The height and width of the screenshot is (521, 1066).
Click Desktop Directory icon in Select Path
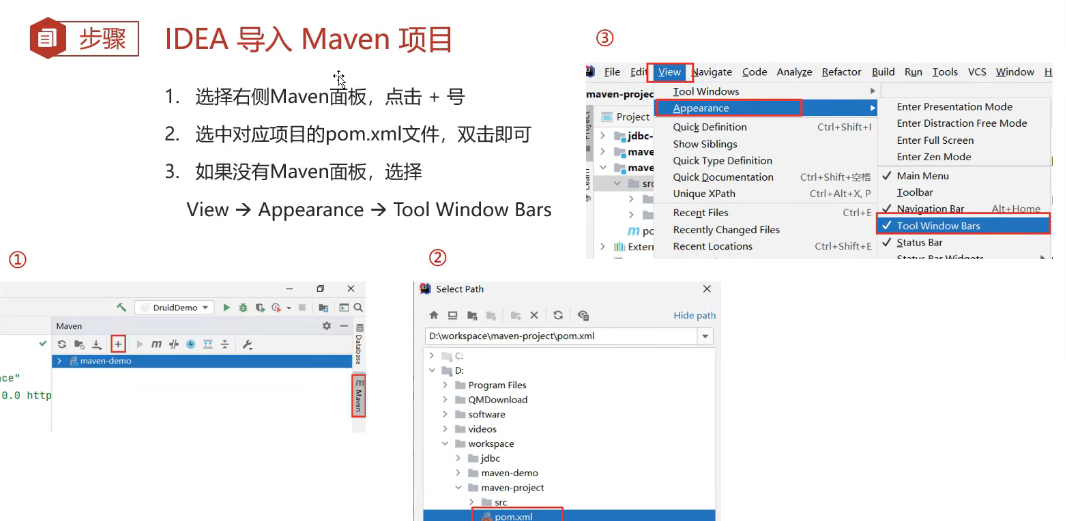click(x=453, y=316)
